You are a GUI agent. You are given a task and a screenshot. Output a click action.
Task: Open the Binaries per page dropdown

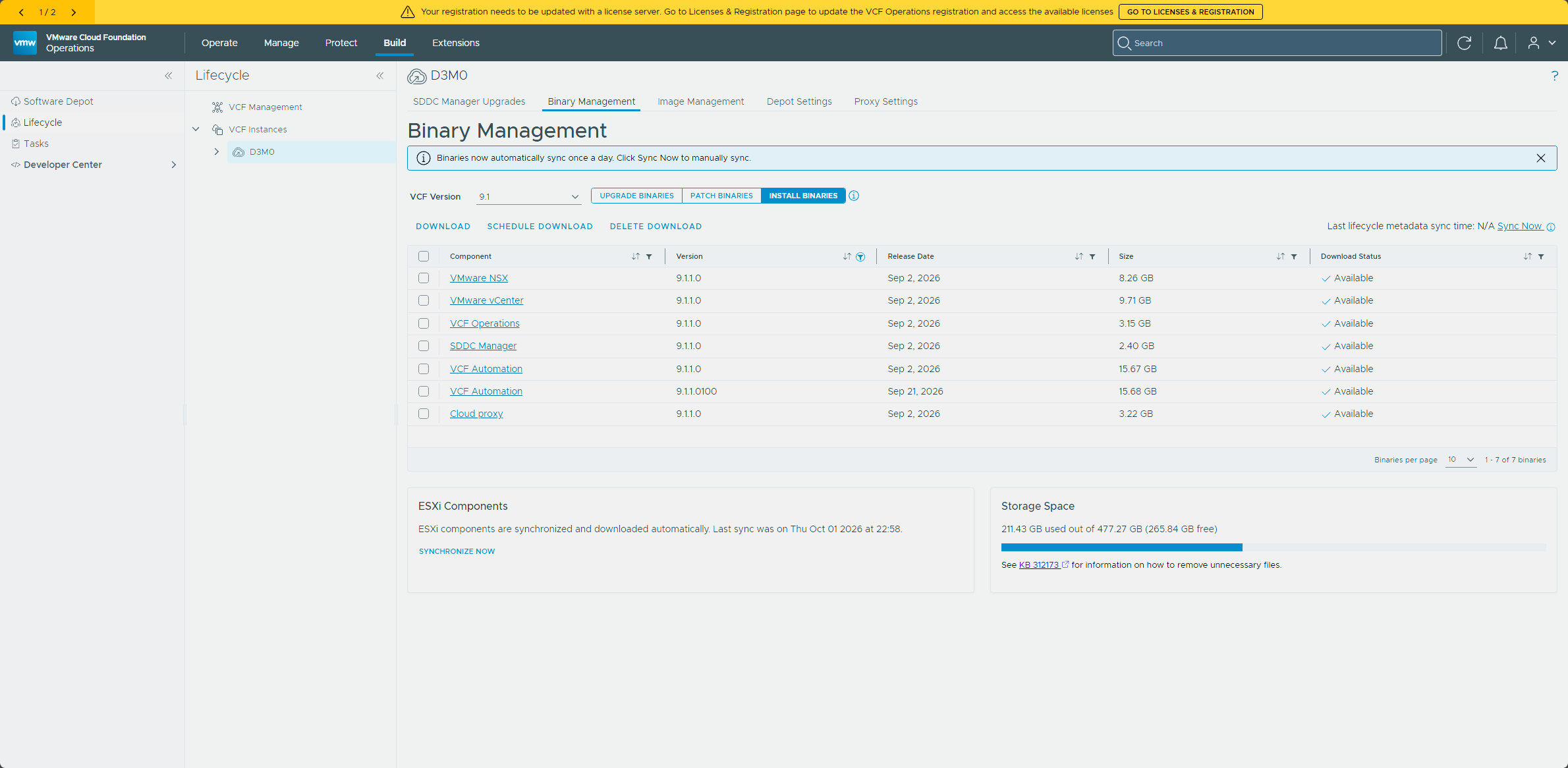1461,460
